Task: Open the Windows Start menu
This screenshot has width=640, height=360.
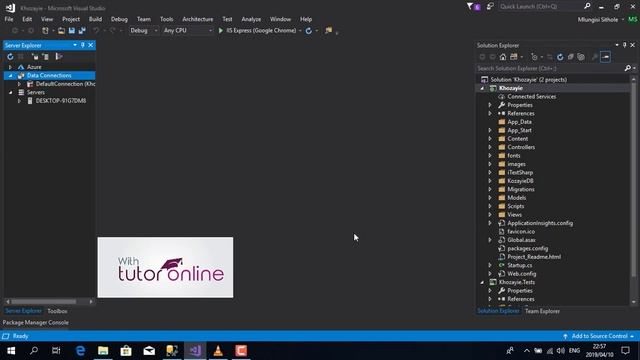Action: (x=11, y=351)
